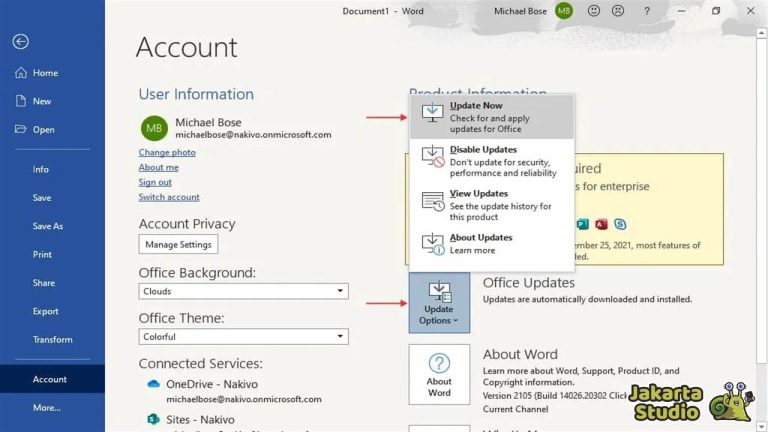The image size is (768, 432).
Task: Click the back arrow icon in sidebar
Action: [x=21, y=42]
